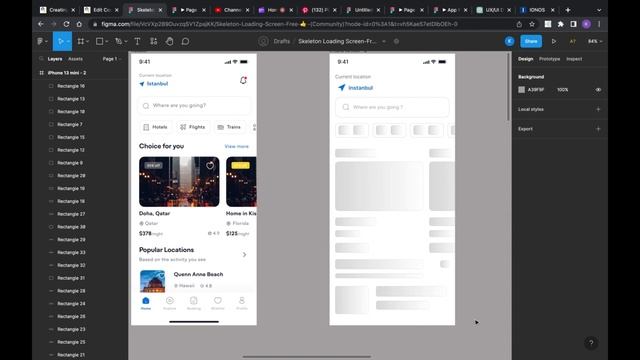This screenshot has width=640, height=360.
Task: Open the zoom level 84% dropdown
Action: 595,41
